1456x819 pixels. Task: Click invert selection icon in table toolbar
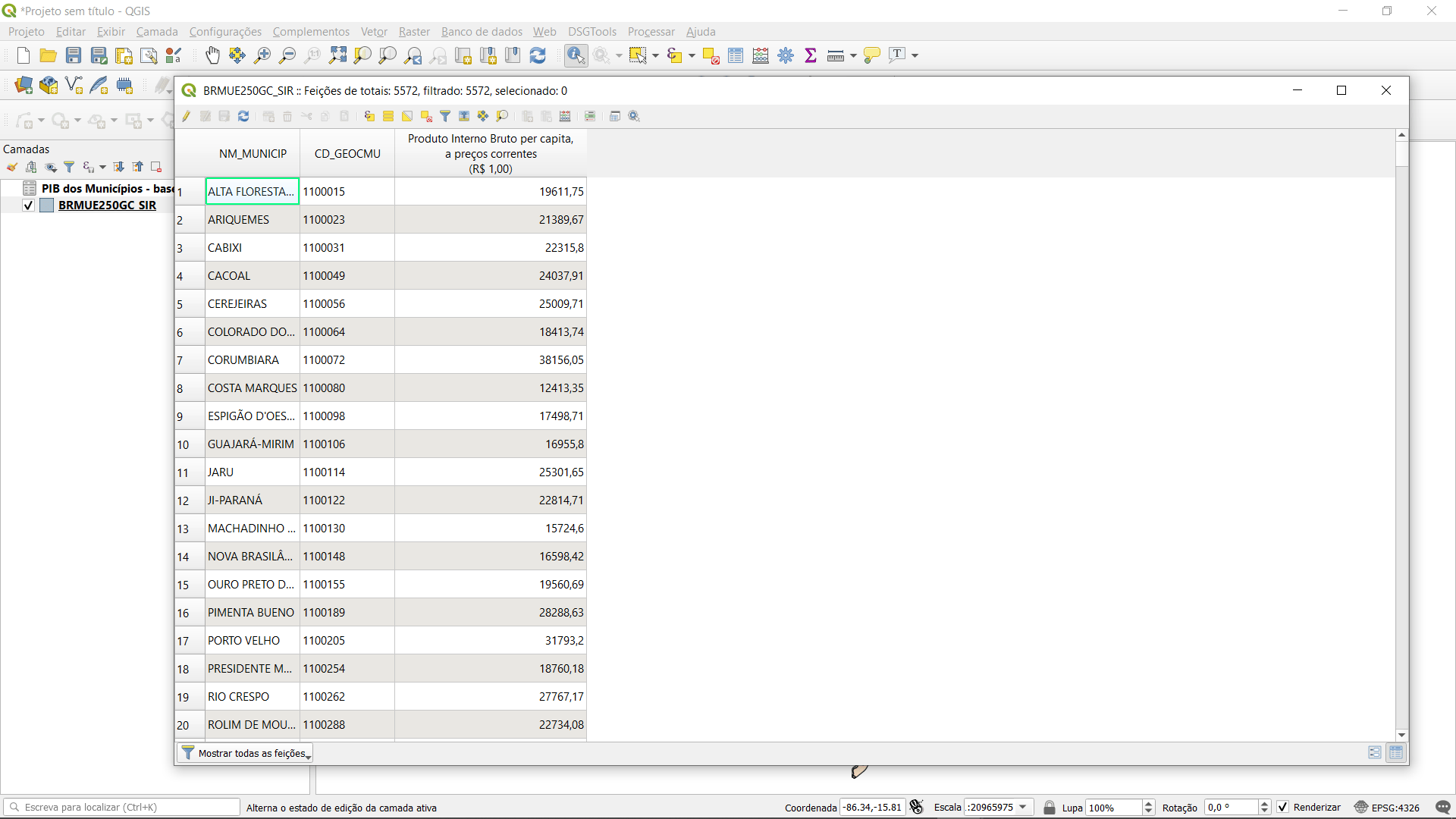coord(407,116)
